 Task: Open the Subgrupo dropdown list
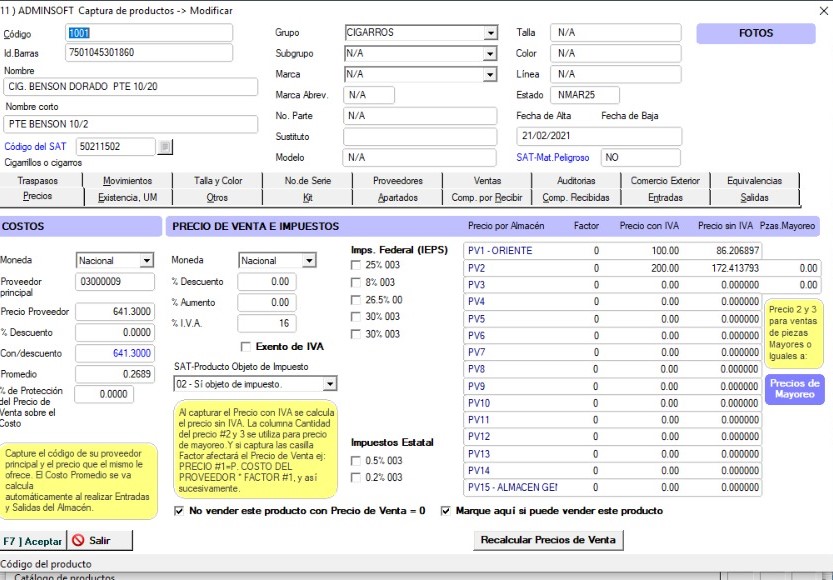(490, 53)
